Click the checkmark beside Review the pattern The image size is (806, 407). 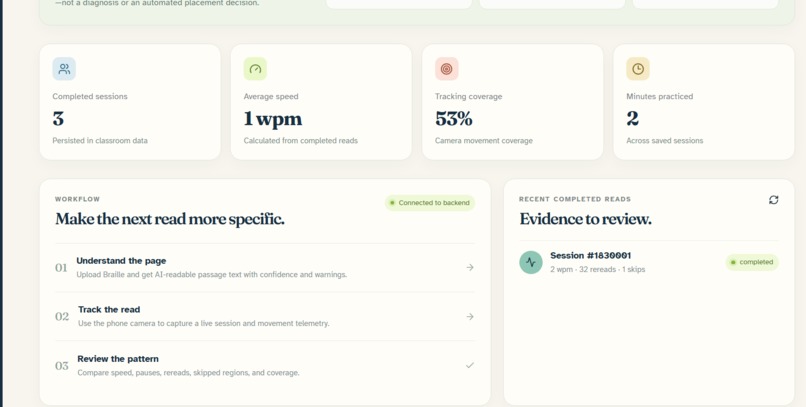(470, 365)
